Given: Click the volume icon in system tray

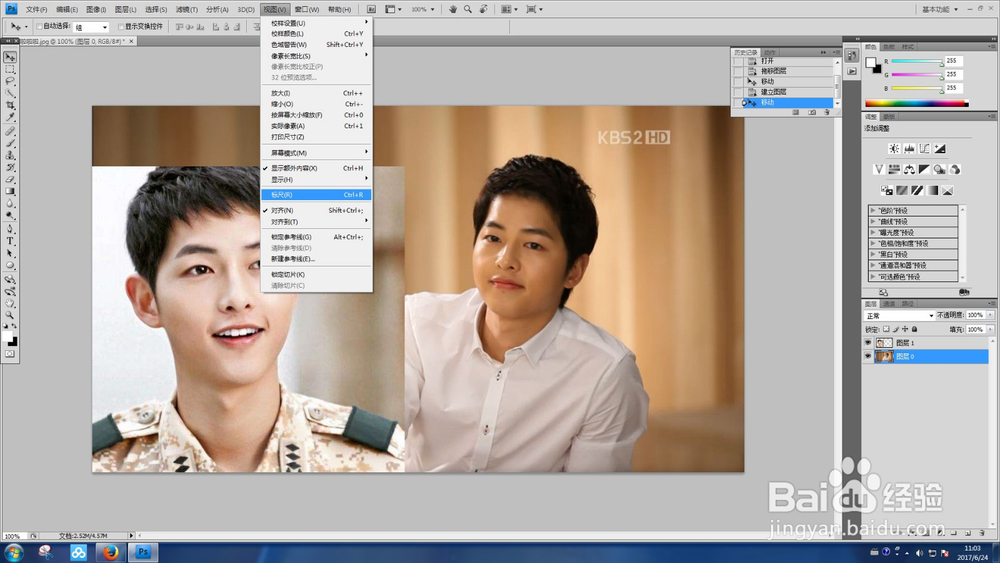Looking at the screenshot, I should [x=919, y=553].
